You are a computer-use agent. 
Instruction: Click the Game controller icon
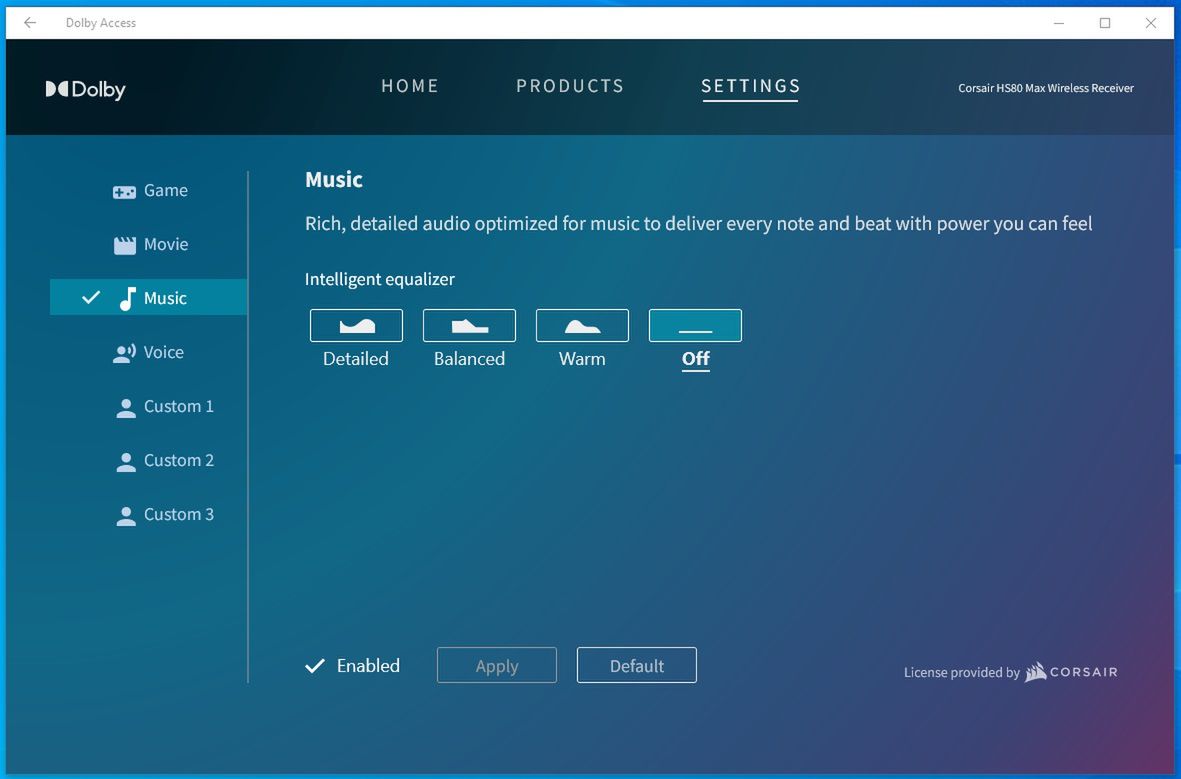[x=124, y=191]
